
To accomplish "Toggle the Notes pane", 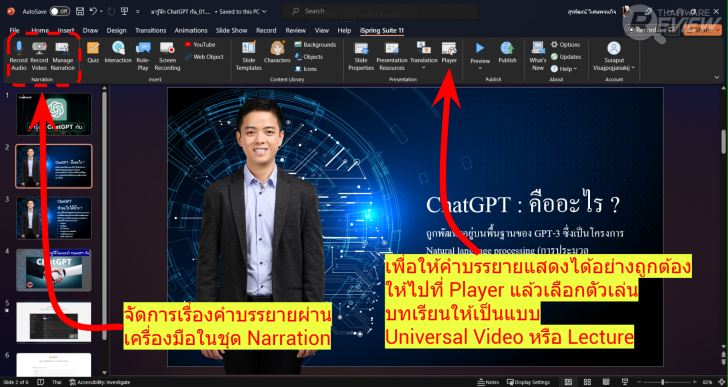I will pos(488,382).
